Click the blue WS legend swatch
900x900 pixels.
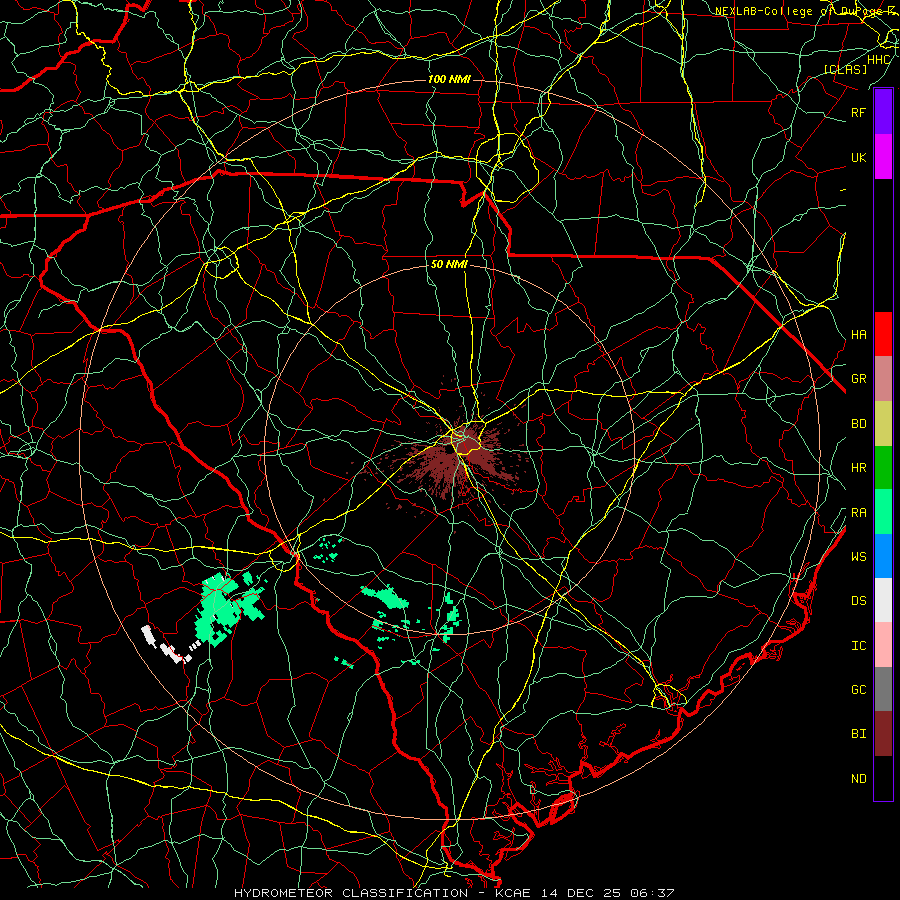pos(883,556)
